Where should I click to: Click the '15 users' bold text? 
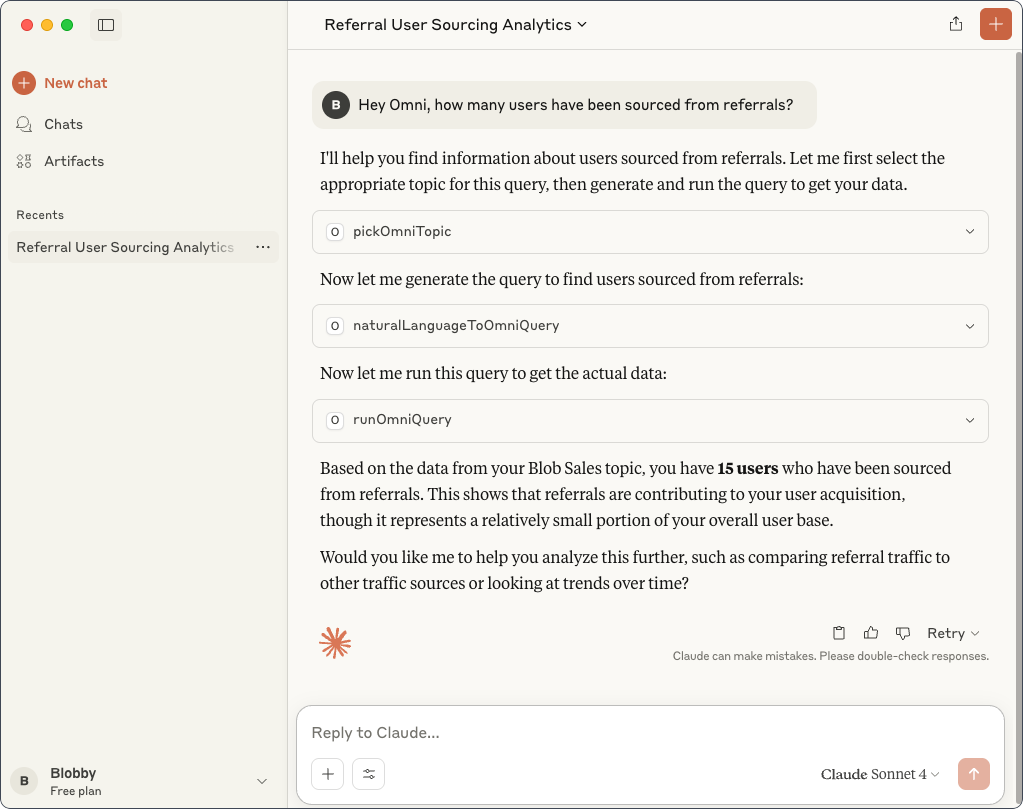748,468
